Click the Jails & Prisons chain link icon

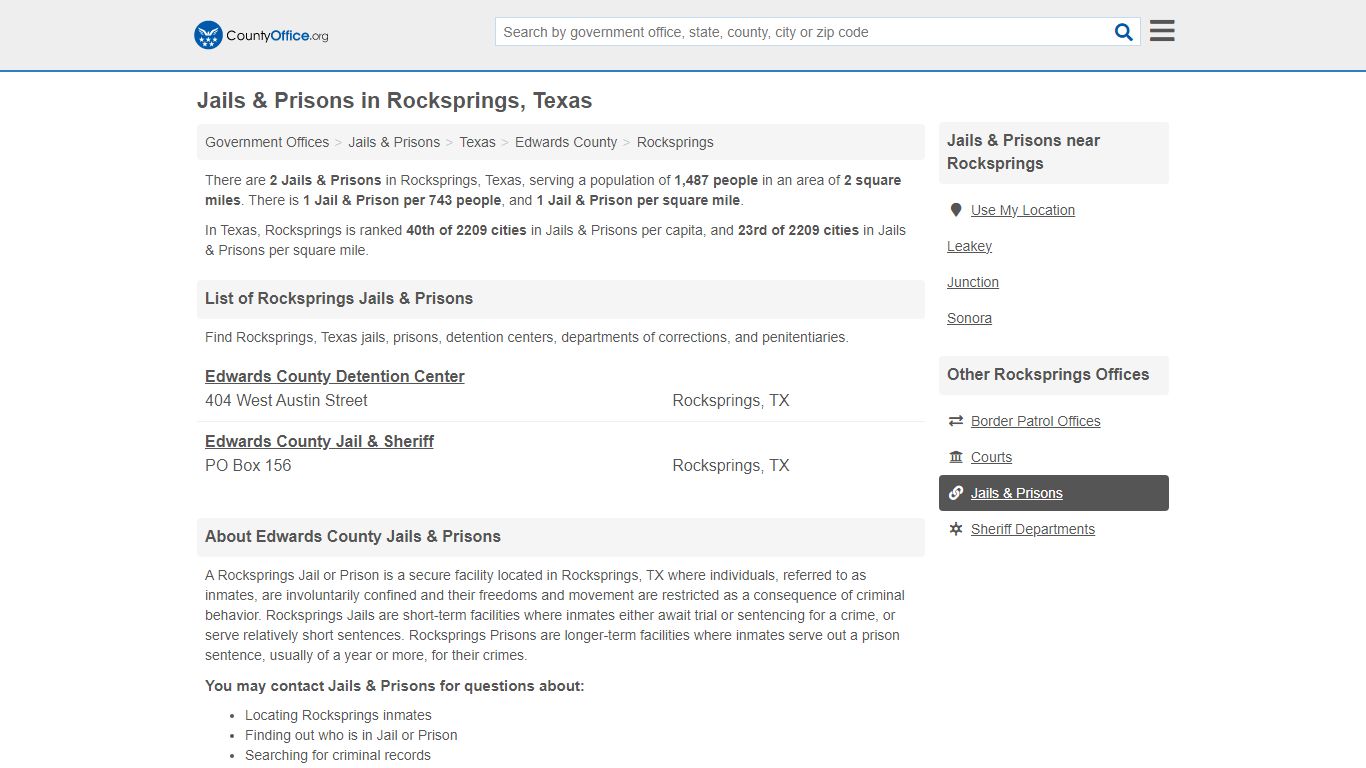coord(956,493)
